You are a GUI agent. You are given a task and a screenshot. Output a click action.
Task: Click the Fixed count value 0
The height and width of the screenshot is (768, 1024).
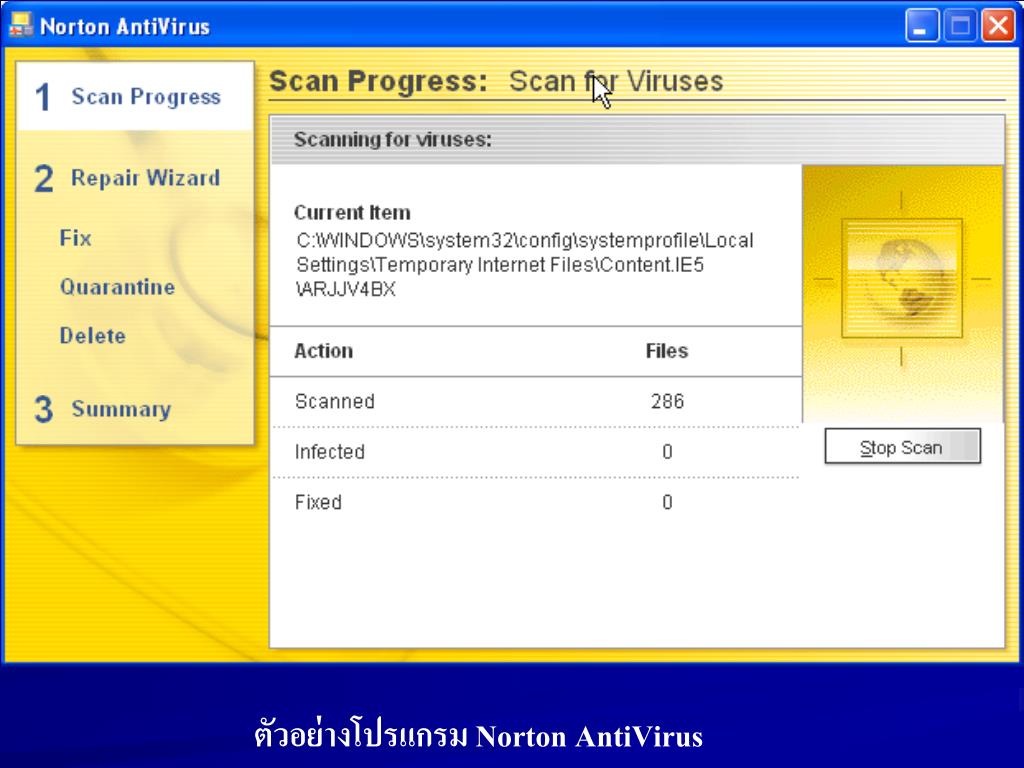(x=667, y=502)
